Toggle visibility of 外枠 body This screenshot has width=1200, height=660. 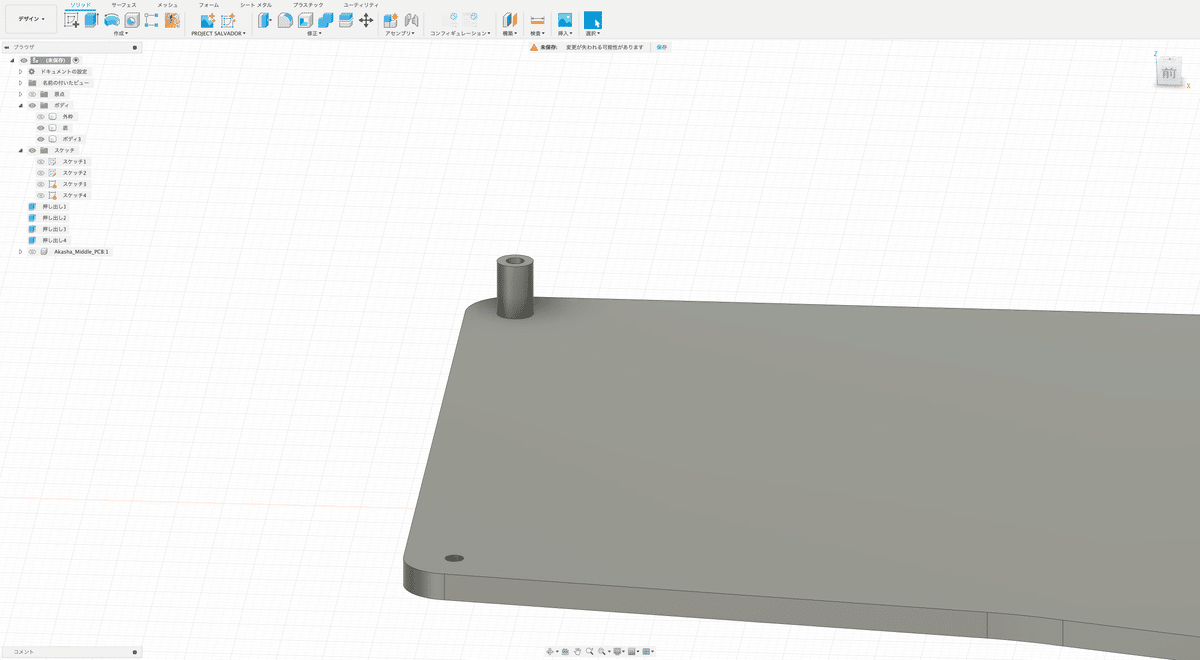pyautogui.click(x=41, y=117)
